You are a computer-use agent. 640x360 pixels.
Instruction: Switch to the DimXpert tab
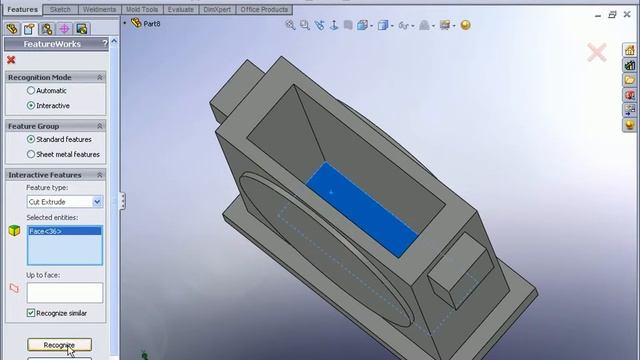click(x=217, y=9)
